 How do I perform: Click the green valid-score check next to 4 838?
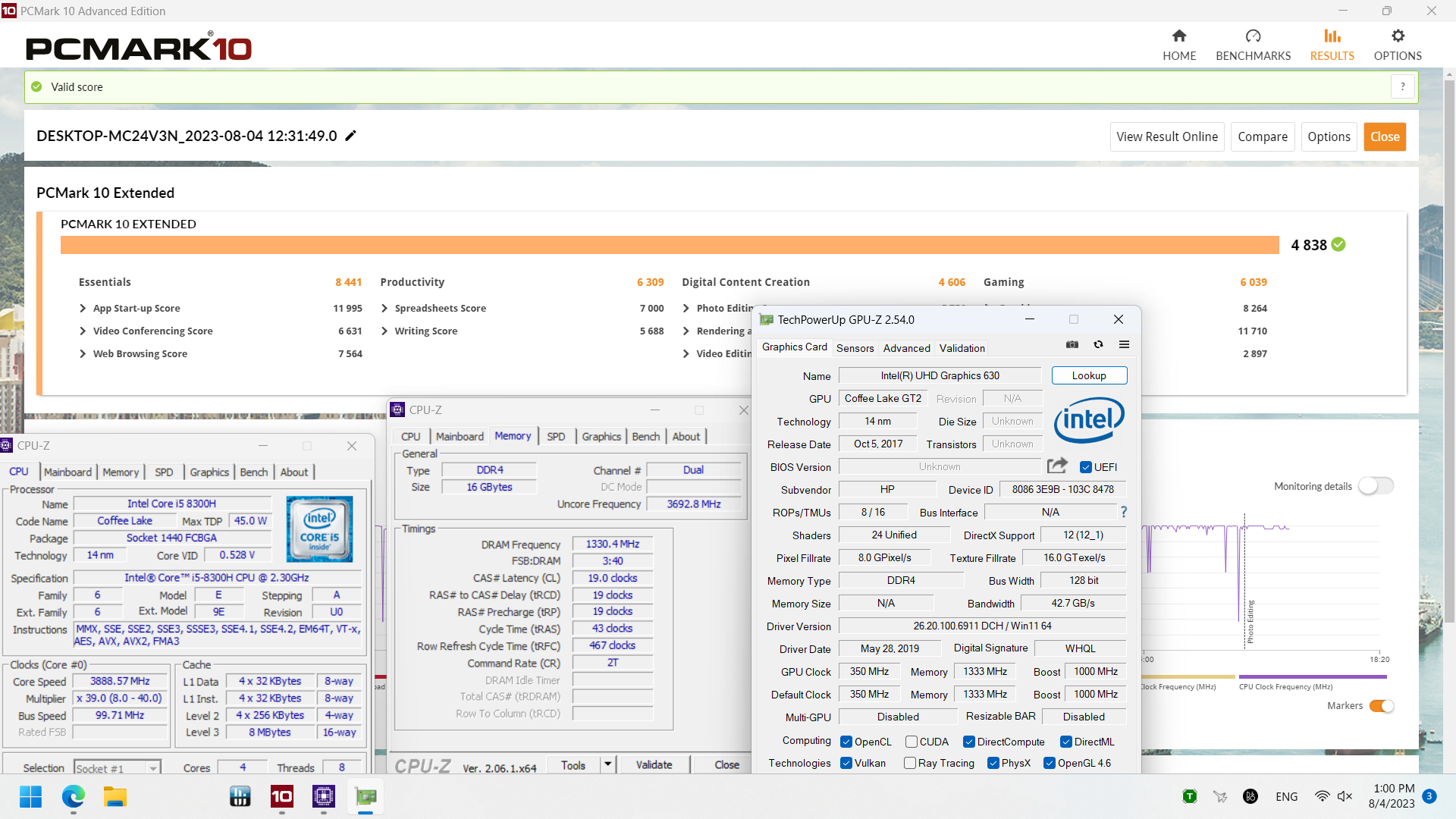click(1338, 244)
